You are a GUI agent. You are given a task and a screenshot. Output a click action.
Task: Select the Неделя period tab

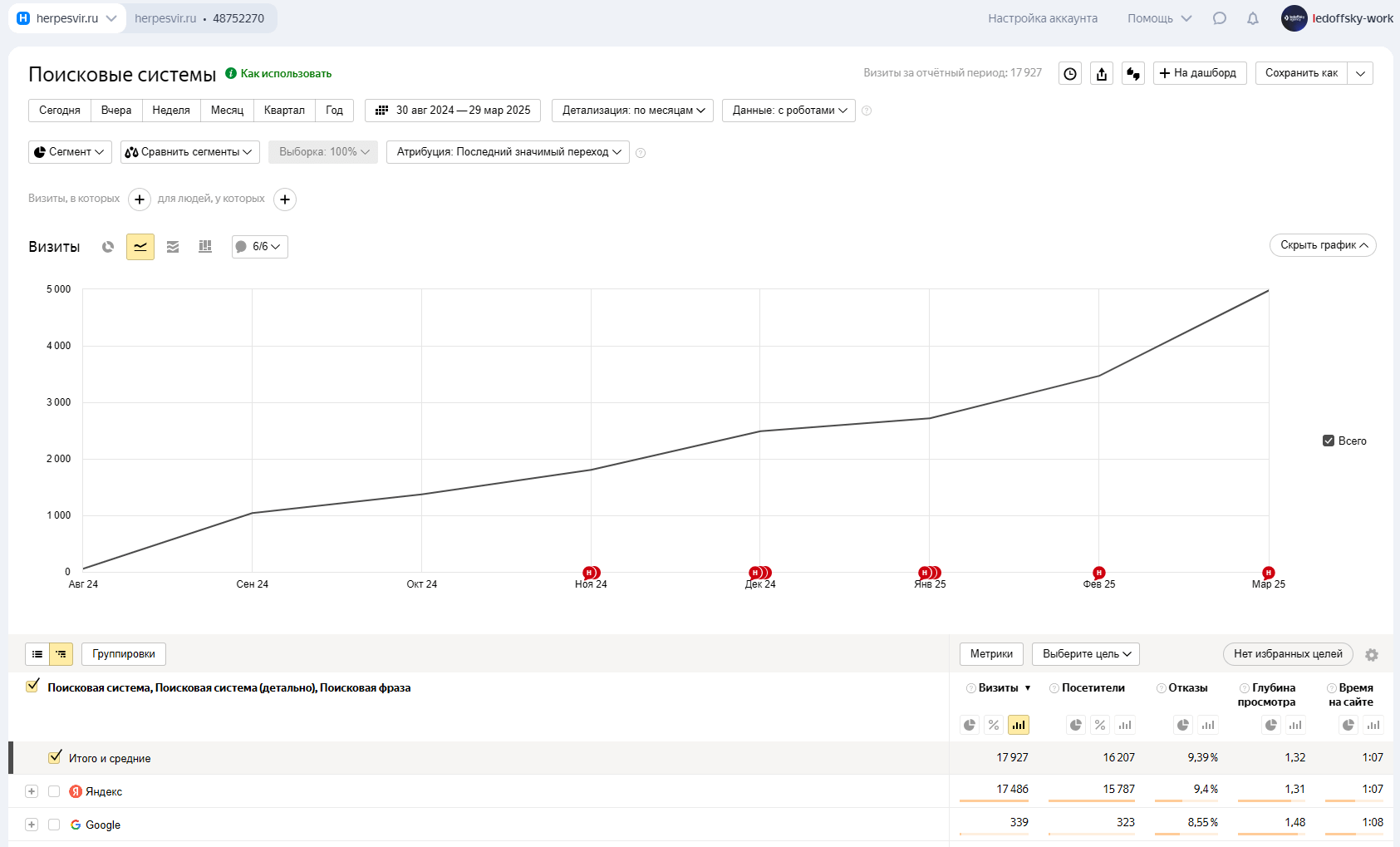pyautogui.click(x=171, y=111)
